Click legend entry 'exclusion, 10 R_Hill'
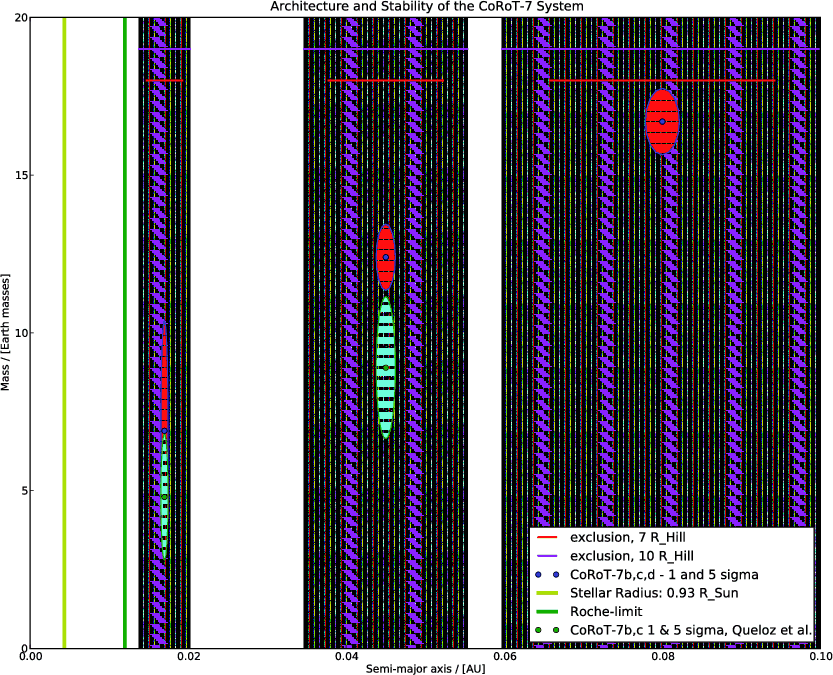Image resolution: width=833 pixels, height=675 pixels. pos(632,556)
